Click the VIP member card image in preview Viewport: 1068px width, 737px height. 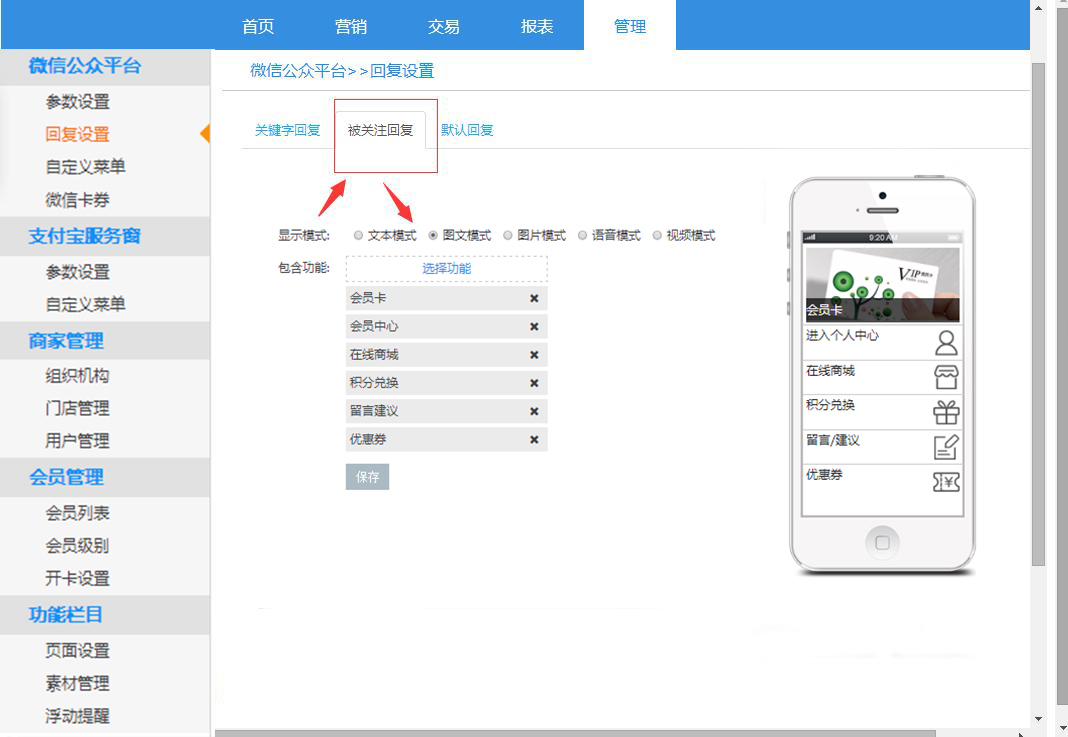[x=883, y=284]
